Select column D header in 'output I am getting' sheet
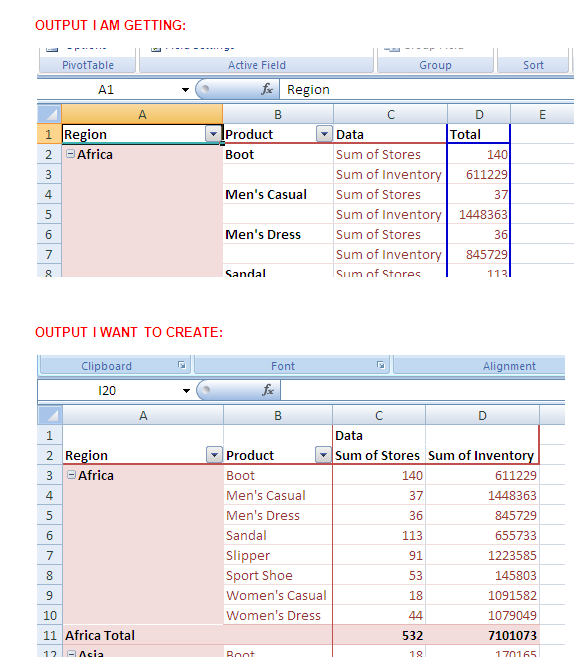 click(479, 114)
